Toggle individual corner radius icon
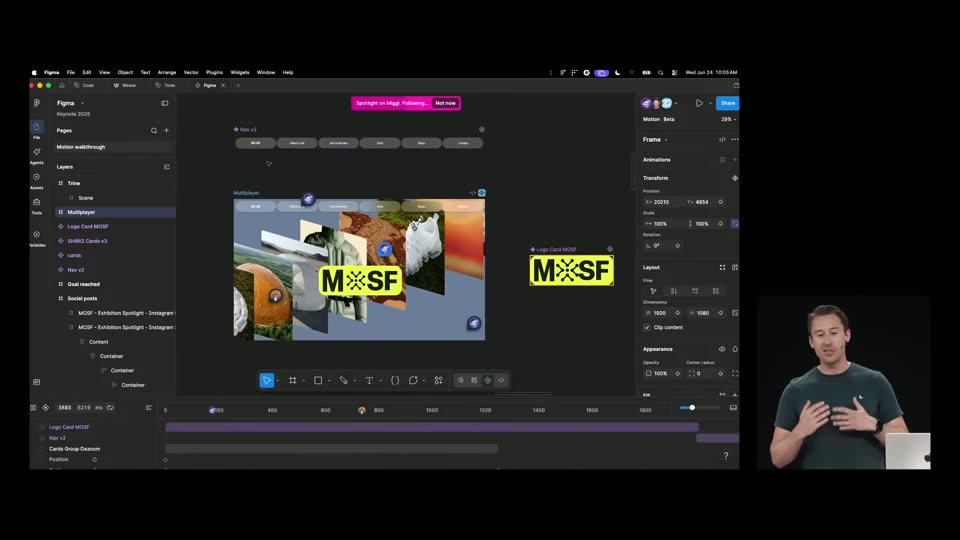 point(735,373)
